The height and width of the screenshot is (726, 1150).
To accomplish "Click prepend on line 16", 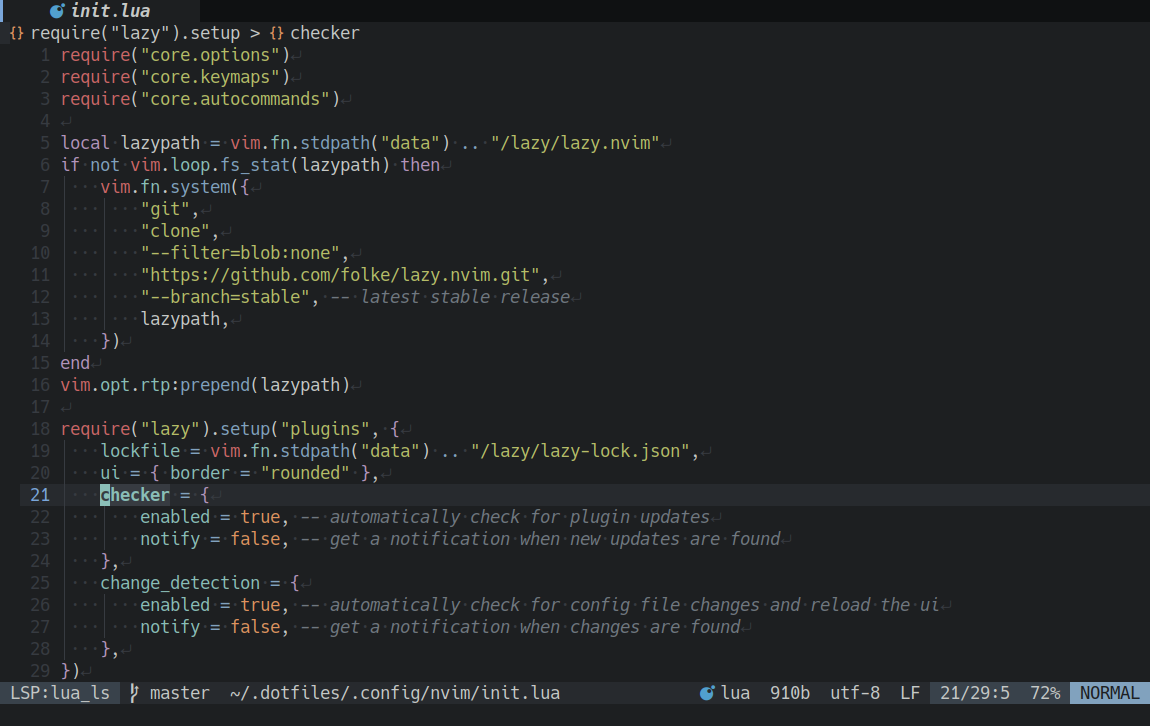I will tap(216, 385).
